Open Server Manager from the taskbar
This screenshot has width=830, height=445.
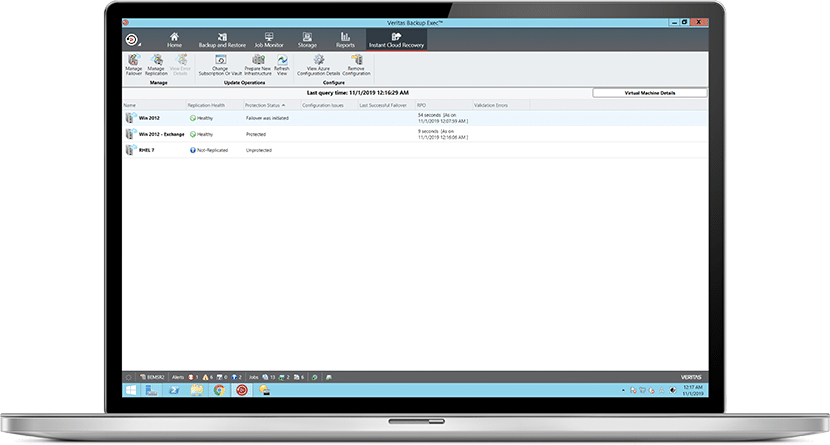tap(151, 390)
